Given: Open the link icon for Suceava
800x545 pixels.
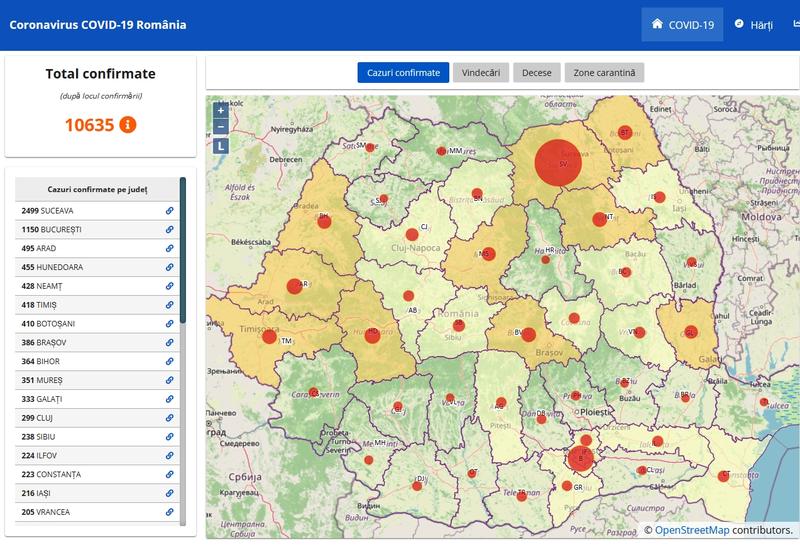Looking at the screenshot, I should [170, 211].
